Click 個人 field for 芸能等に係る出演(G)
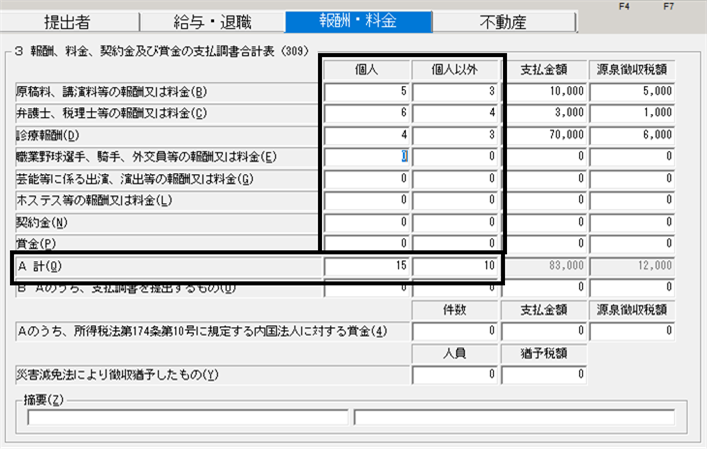 (366, 179)
